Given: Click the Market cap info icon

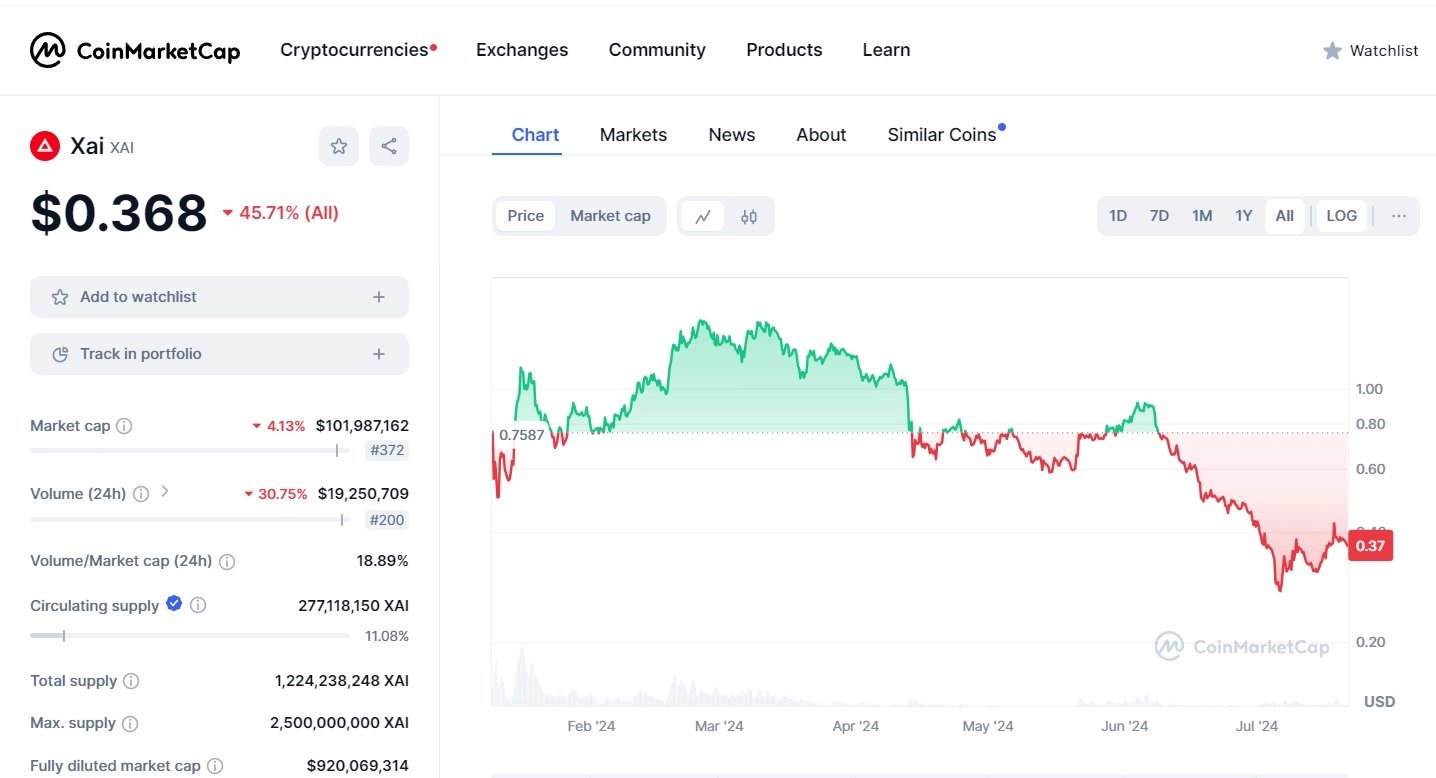Looking at the screenshot, I should coord(124,426).
